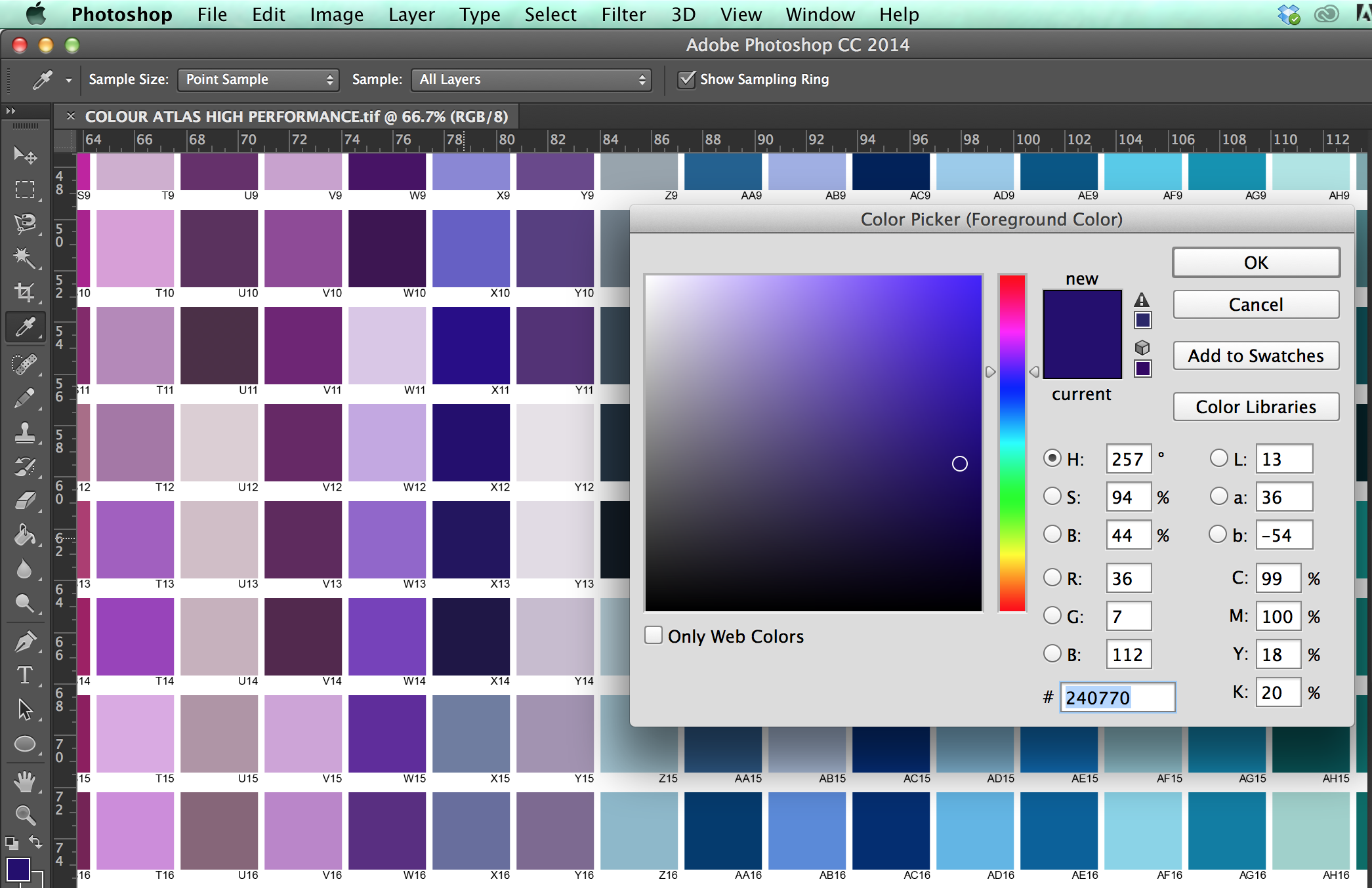1372x888 pixels.
Task: Select the H hue radio button
Action: 1052,458
